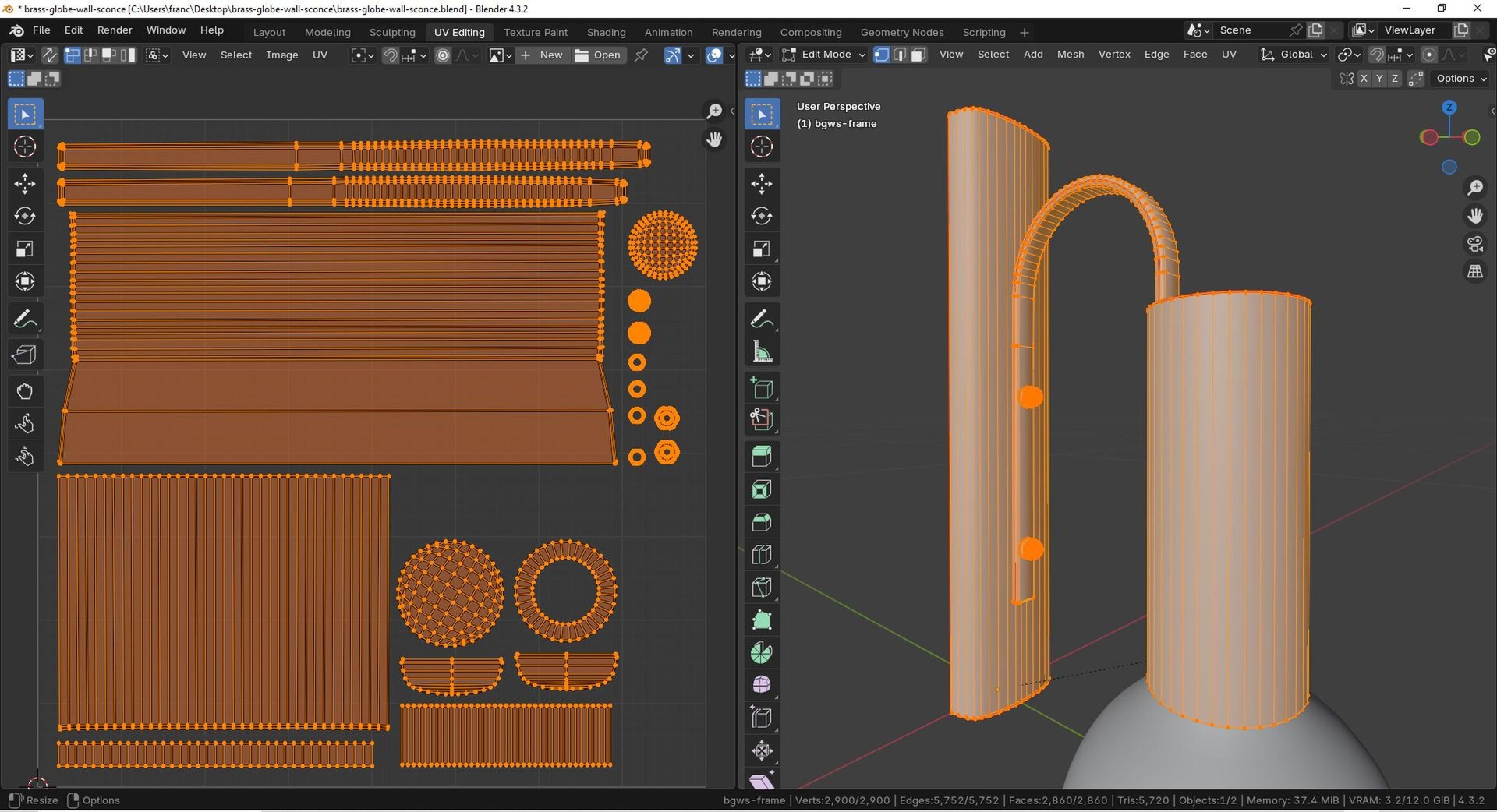The image size is (1497, 812).
Task: Select the Transform tool in the 3D viewport
Action: [762, 281]
